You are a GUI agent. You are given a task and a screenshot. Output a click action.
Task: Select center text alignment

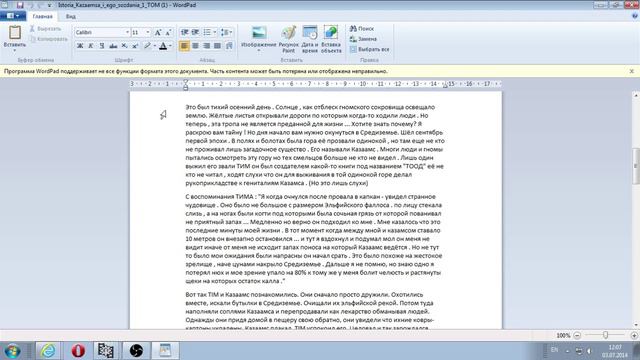[x=196, y=46]
